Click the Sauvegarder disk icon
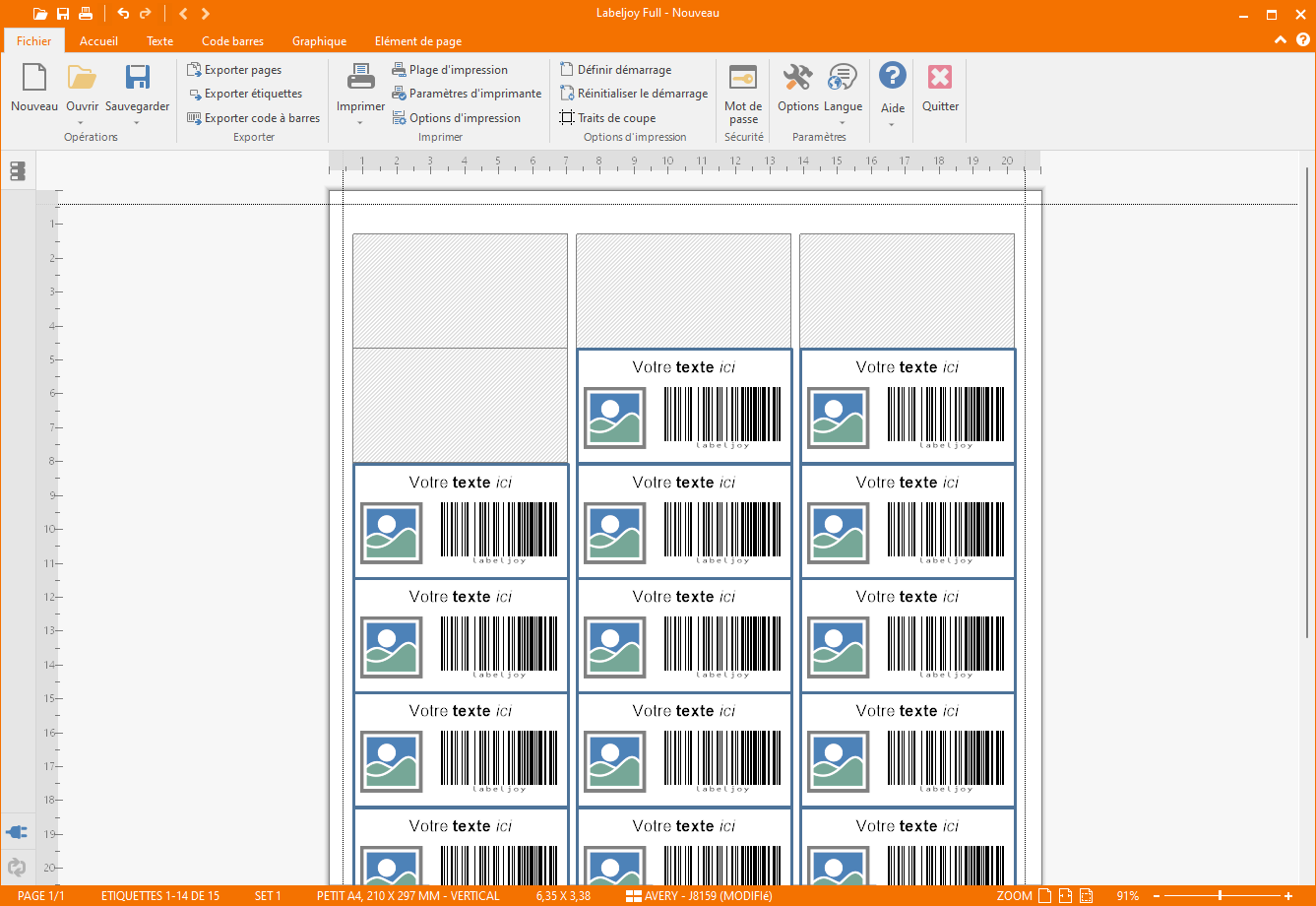This screenshot has width=1316, height=906. (138, 78)
